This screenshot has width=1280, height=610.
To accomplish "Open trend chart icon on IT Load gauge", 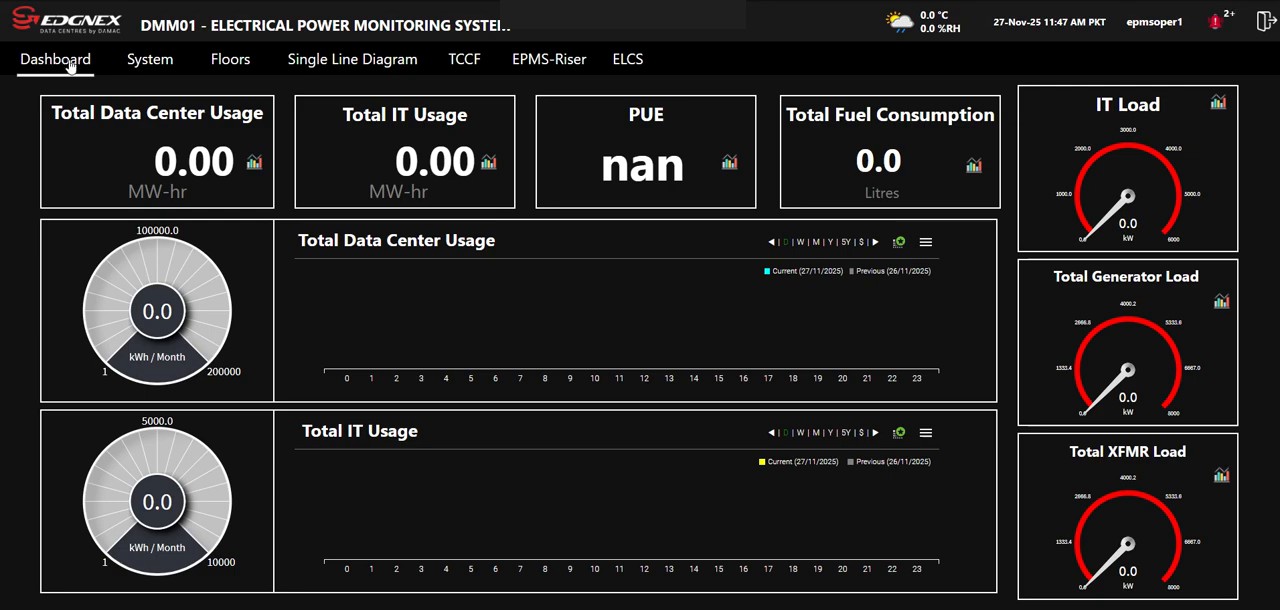I will pyautogui.click(x=1218, y=102).
